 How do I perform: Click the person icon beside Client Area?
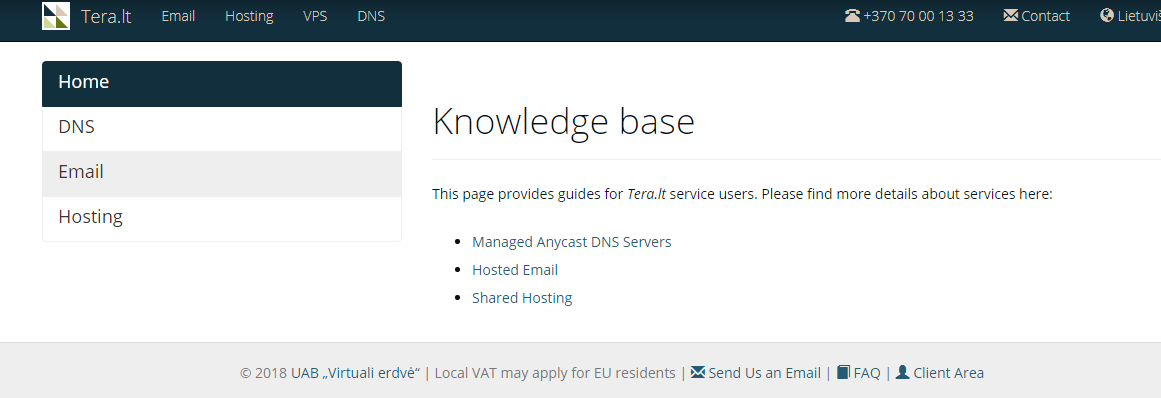tap(903, 372)
